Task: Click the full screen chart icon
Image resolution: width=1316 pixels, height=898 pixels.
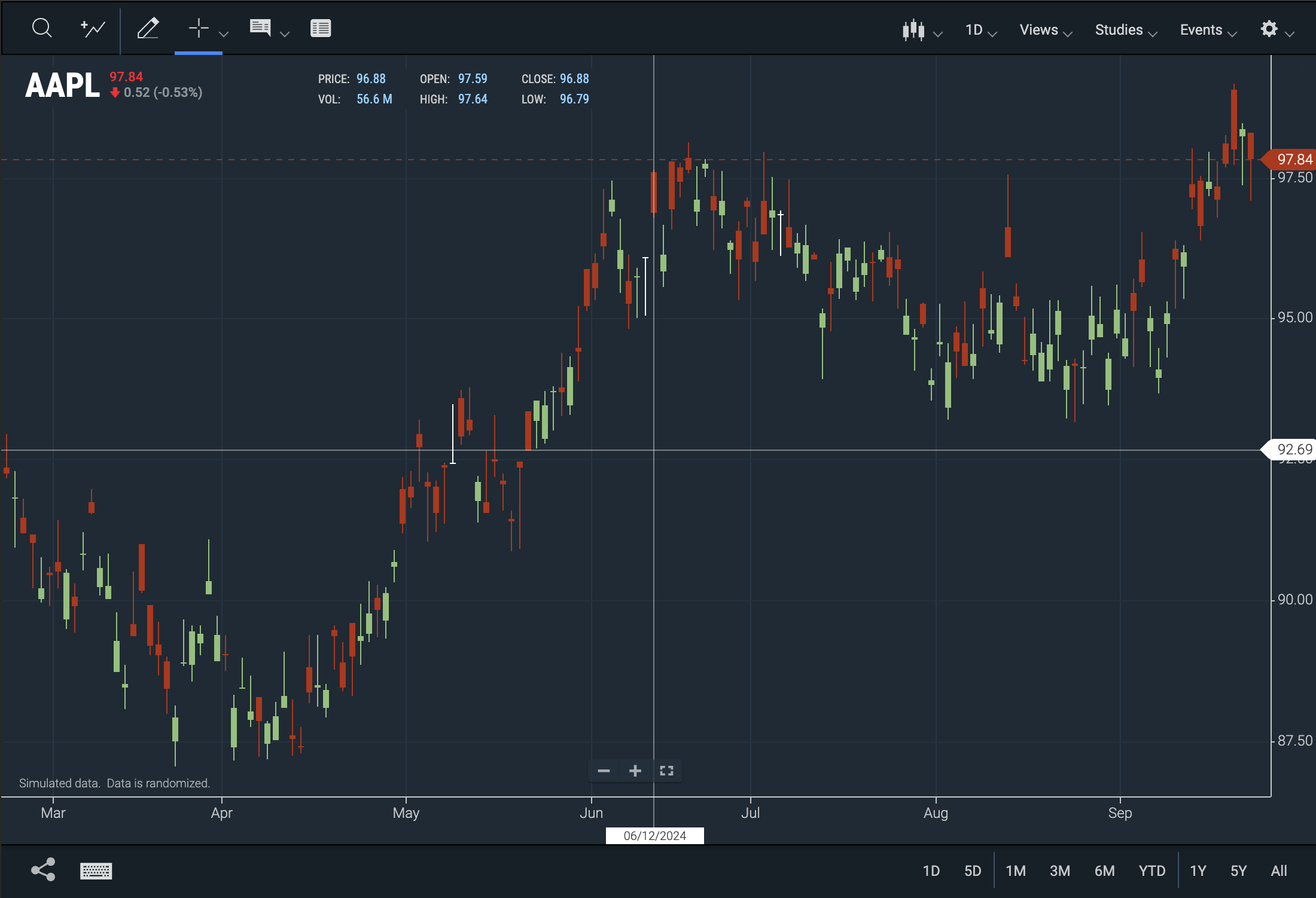Action: (x=666, y=771)
